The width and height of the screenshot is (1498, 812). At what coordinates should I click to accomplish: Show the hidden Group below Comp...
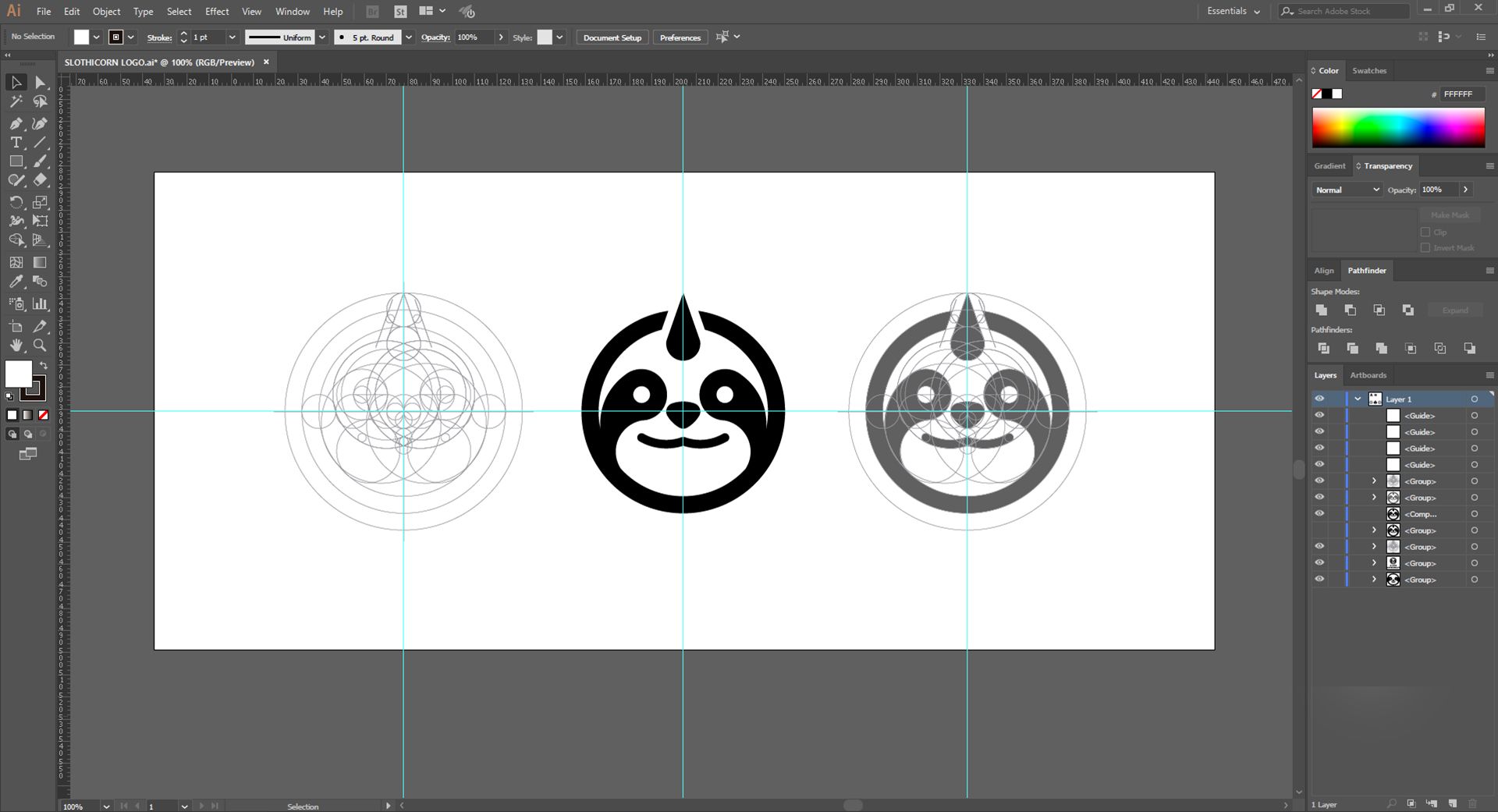[x=1319, y=530]
